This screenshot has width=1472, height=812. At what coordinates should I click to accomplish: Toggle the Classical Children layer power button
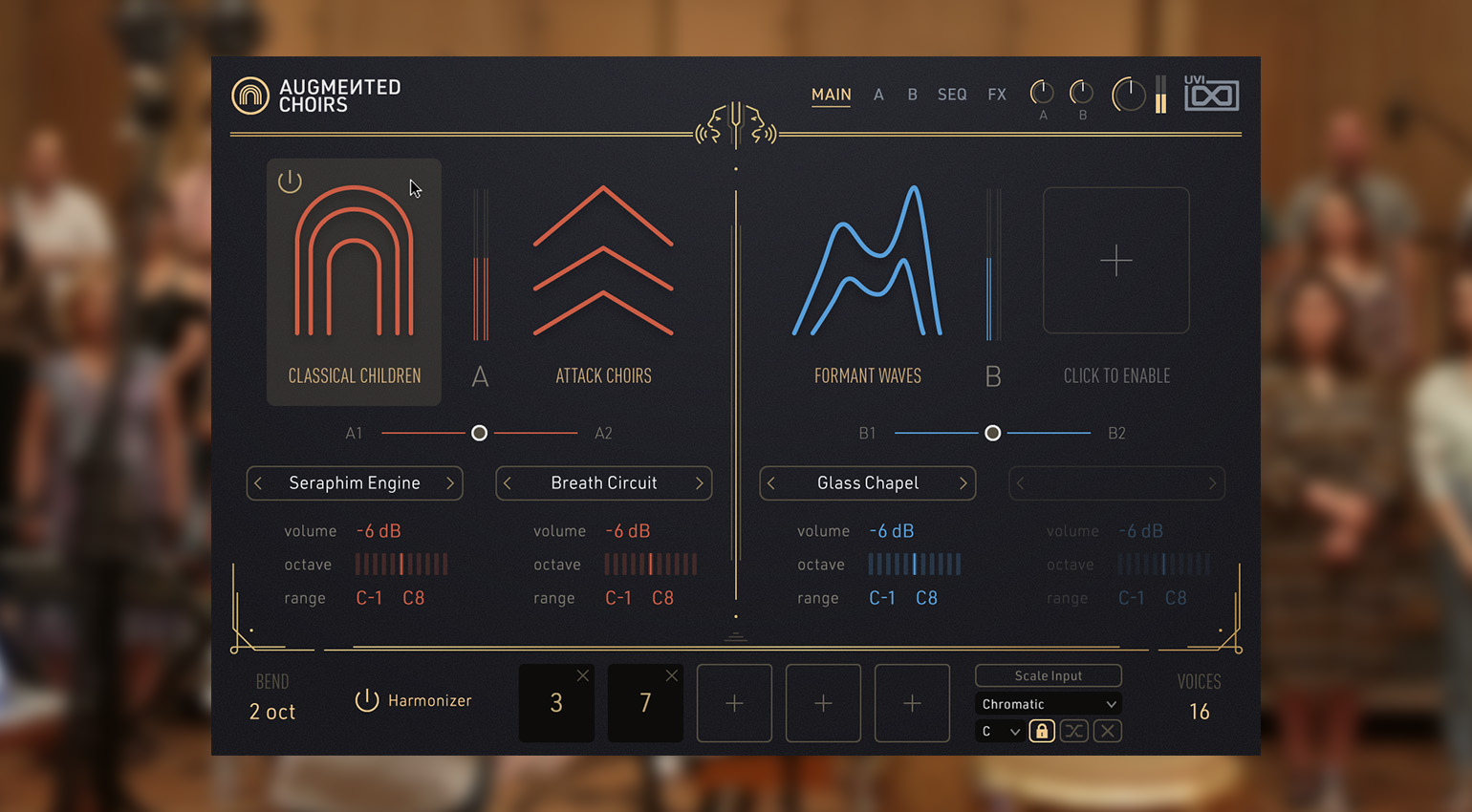tap(290, 182)
